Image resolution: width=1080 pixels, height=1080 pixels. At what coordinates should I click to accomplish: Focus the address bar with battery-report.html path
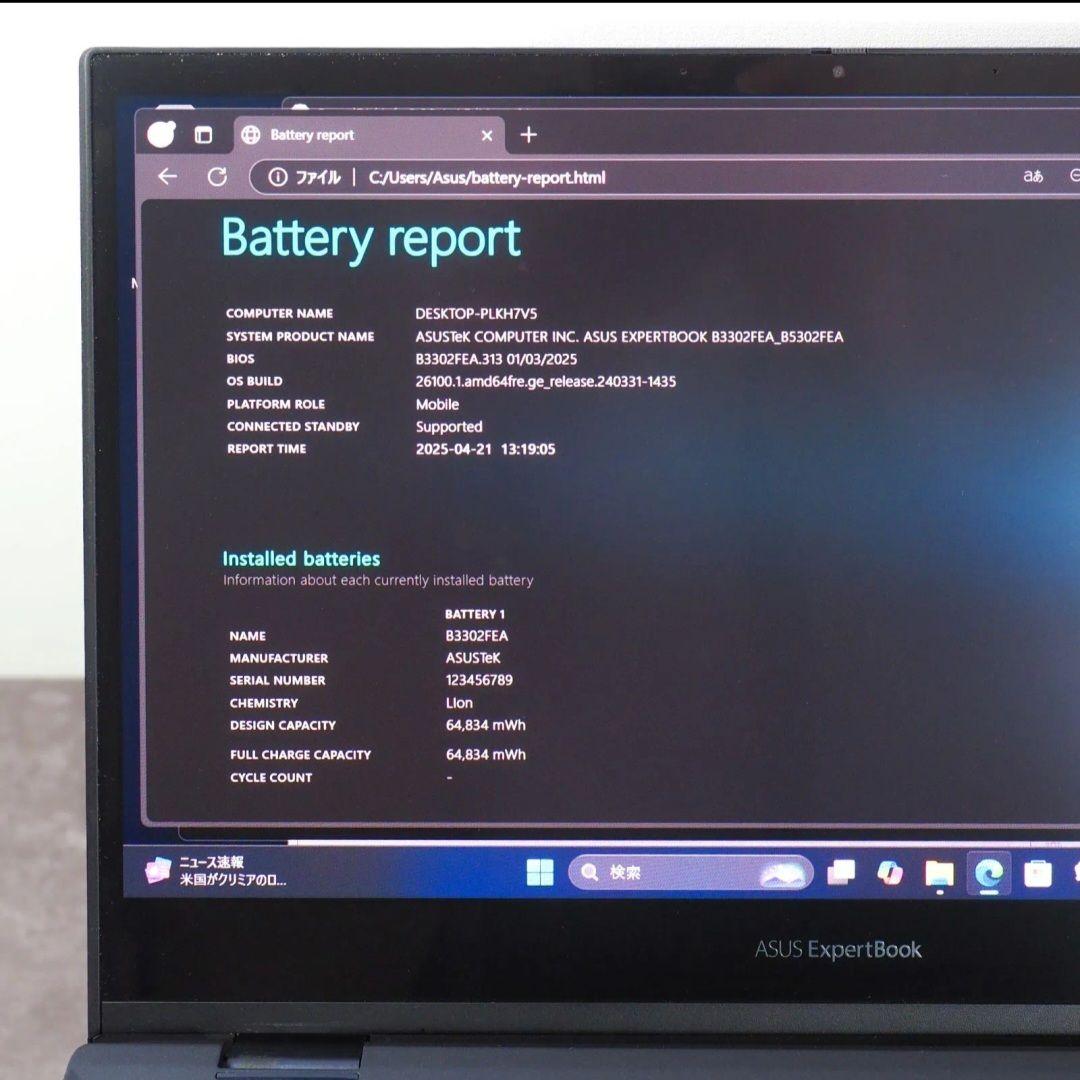click(x=487, y=178)
